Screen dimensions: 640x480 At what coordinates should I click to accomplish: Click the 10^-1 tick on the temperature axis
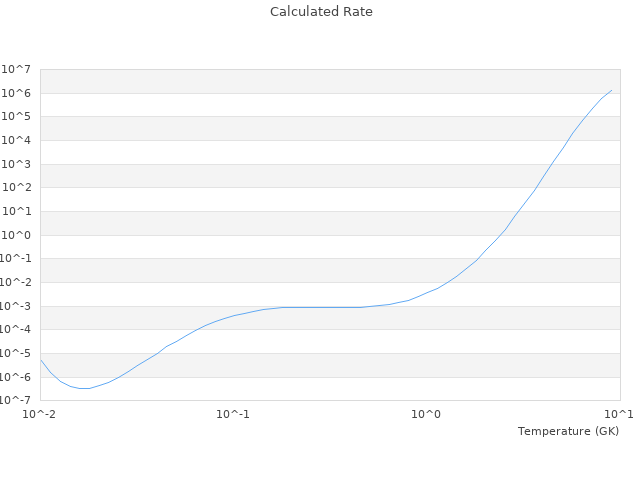point(233,414)
